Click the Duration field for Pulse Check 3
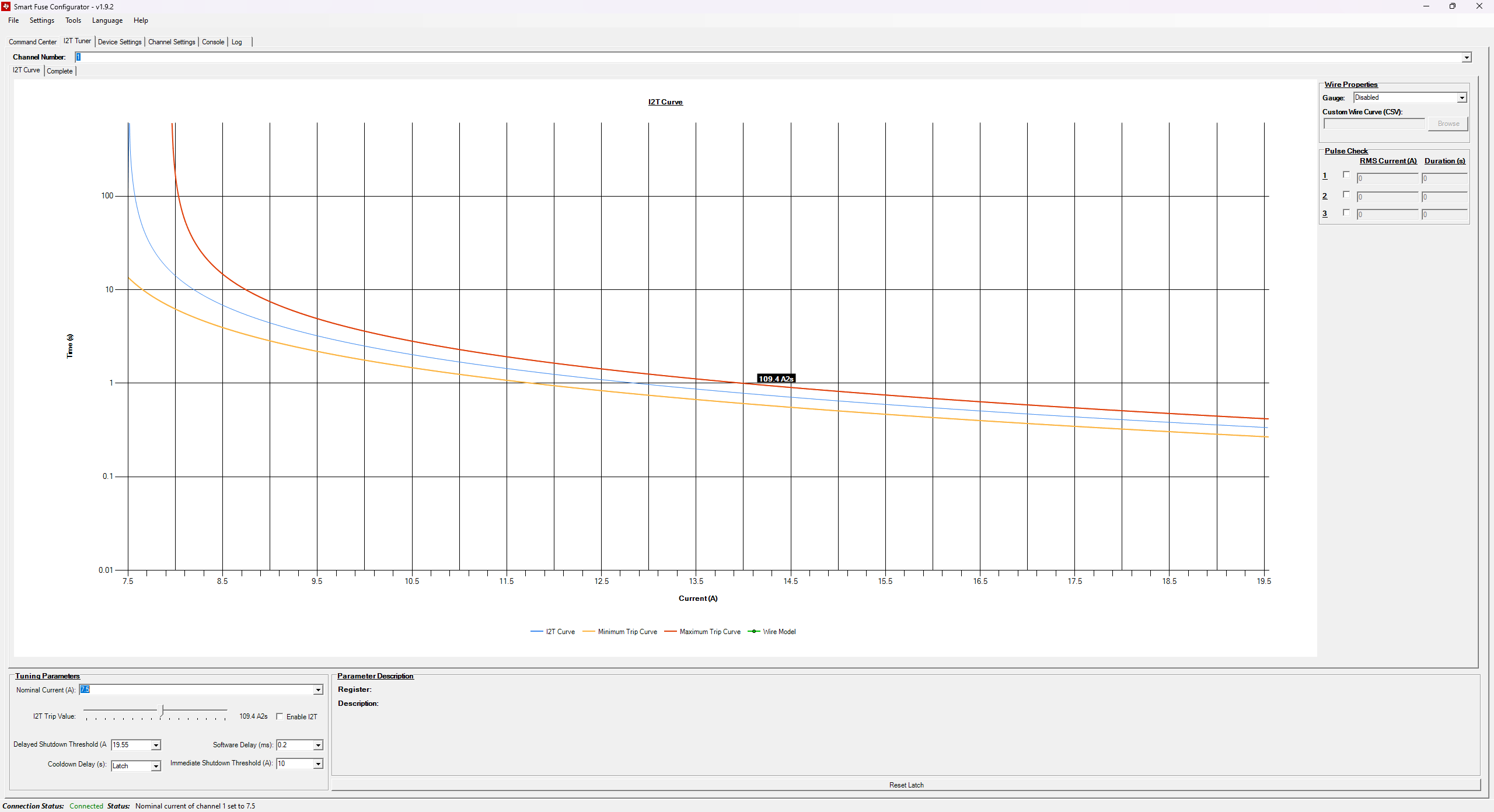 (1444, 215)
